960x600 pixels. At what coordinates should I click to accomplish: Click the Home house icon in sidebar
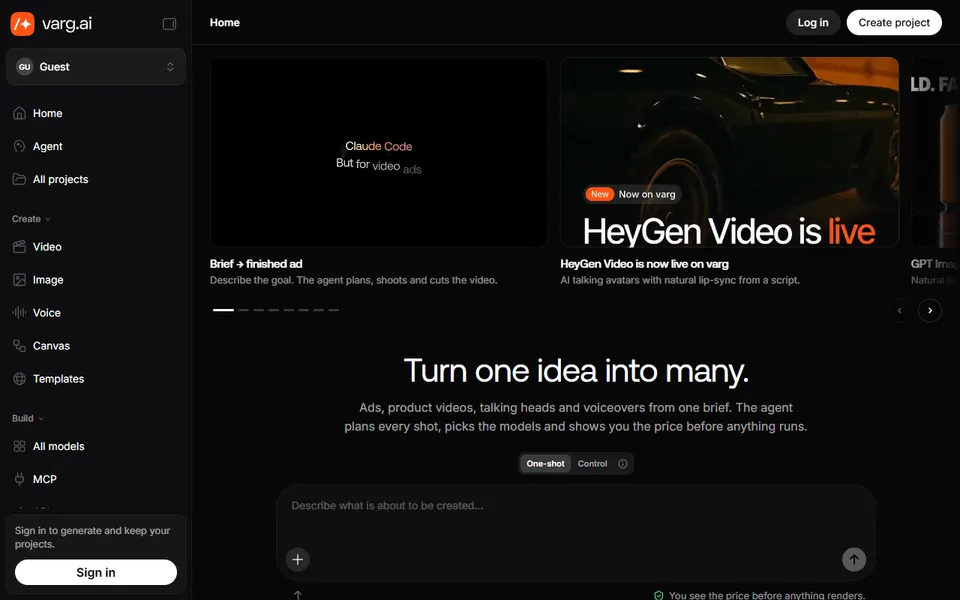[20, 113]
